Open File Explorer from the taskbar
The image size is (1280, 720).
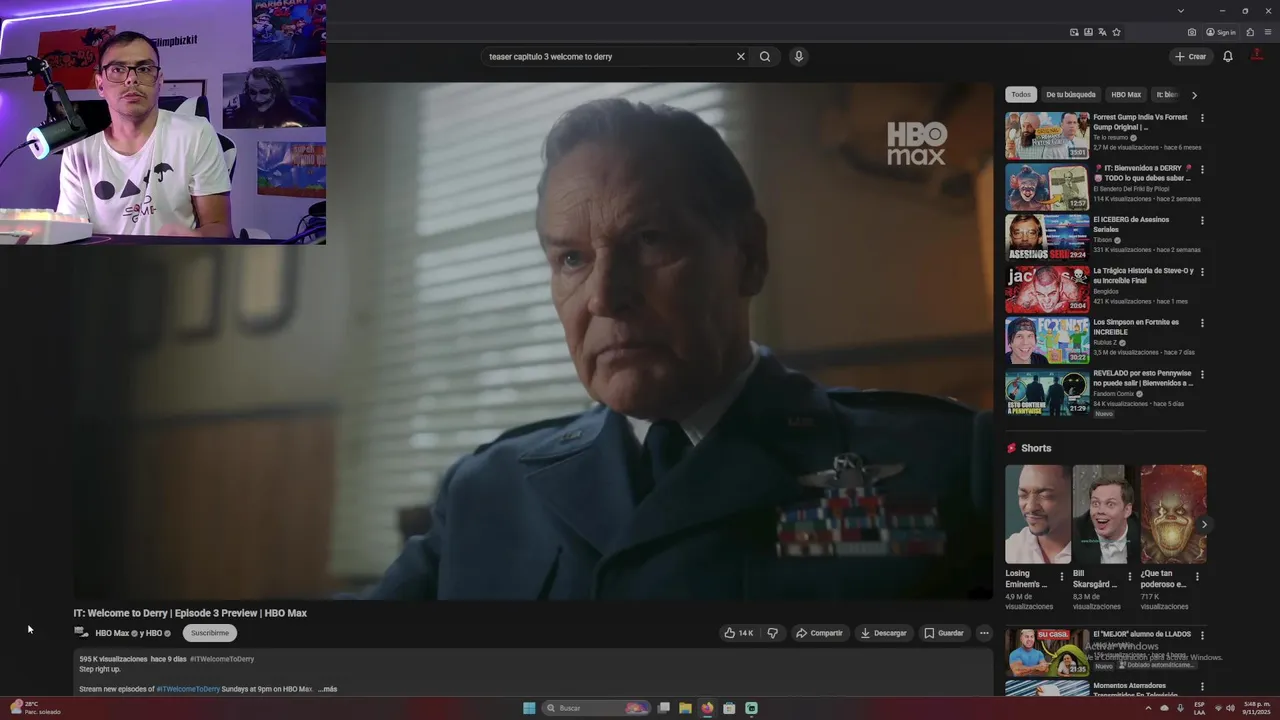tap(685, 708)
